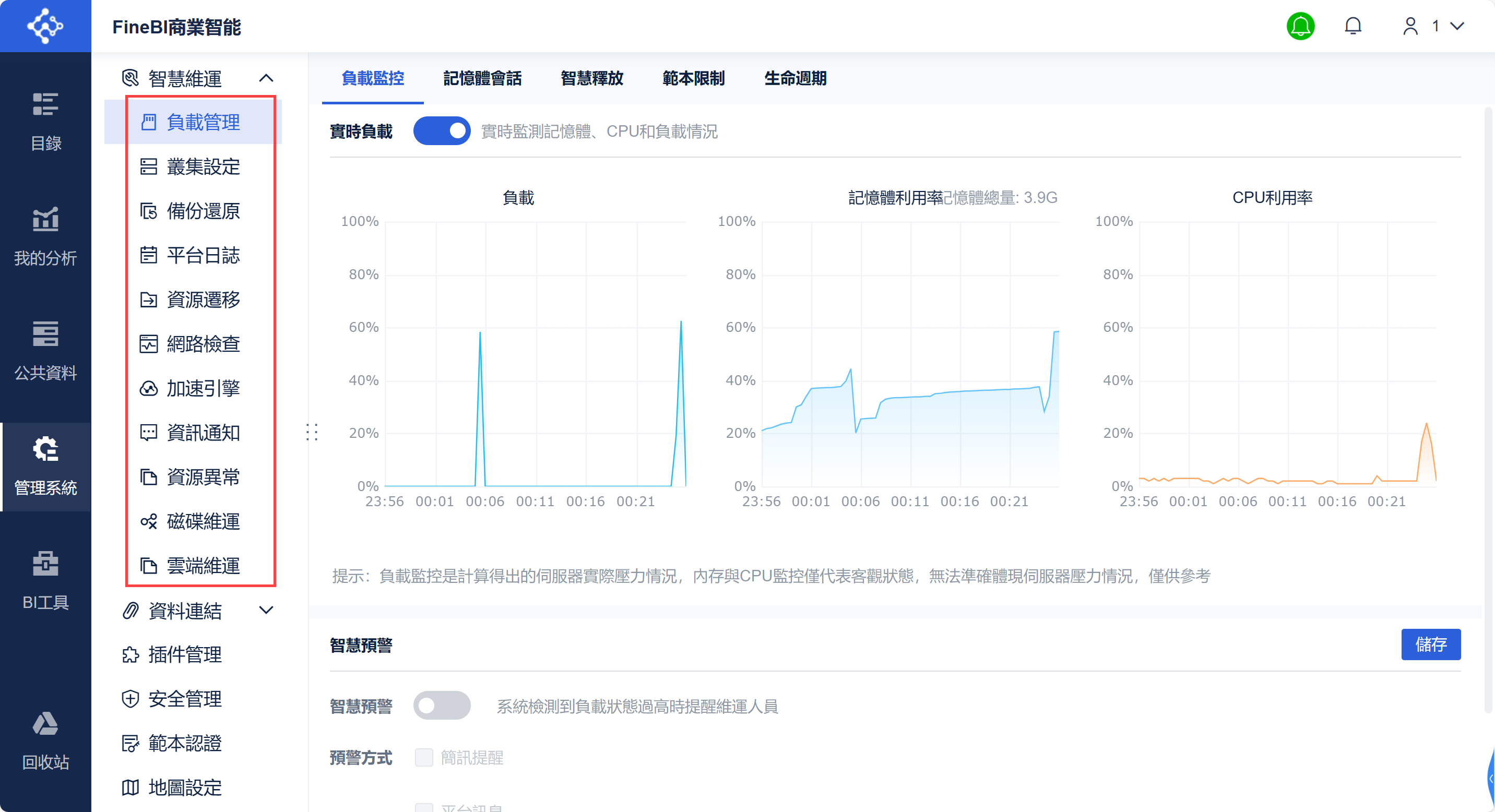
Task: Disable the 實時負載 real-time load switch
Action: click(442, 130)
